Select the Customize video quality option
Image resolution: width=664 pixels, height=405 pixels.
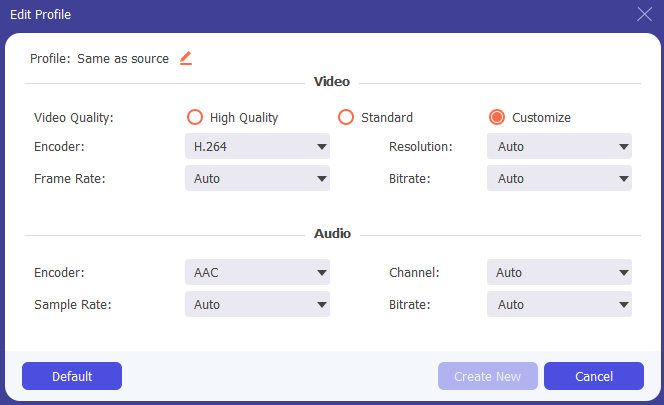tap(497, 117)
